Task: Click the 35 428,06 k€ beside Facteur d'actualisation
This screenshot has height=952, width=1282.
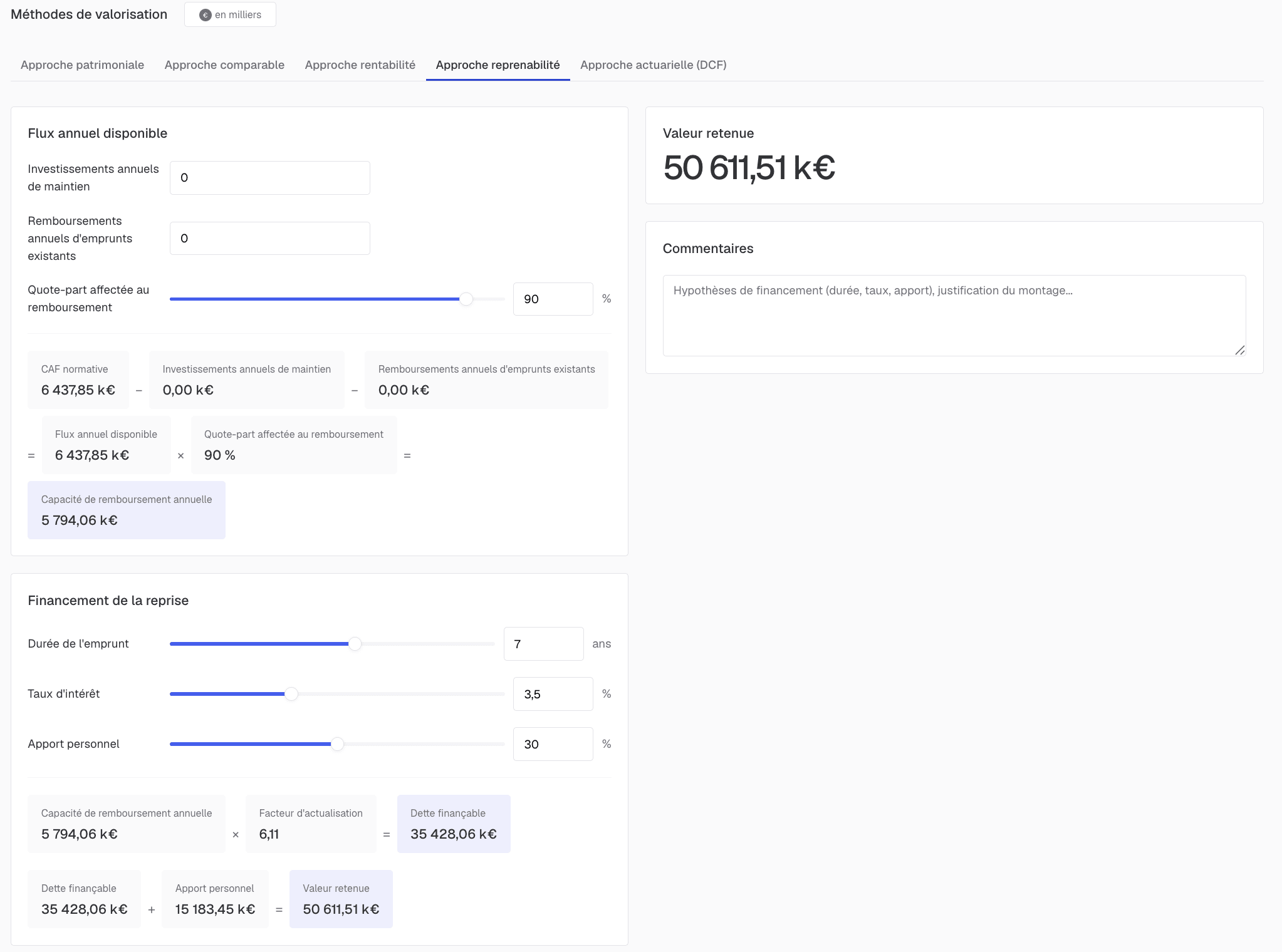Action: (454, 834)
